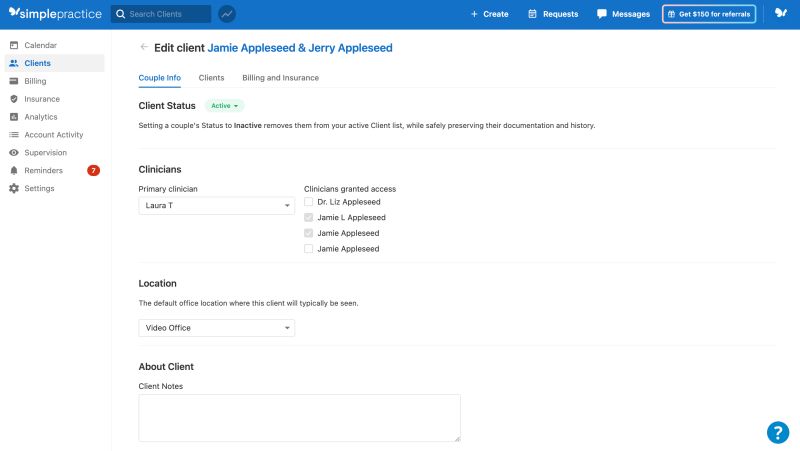
Task: Grab the Client Notes resize handle
Action: pyautogui.click(x=457, y=438)
